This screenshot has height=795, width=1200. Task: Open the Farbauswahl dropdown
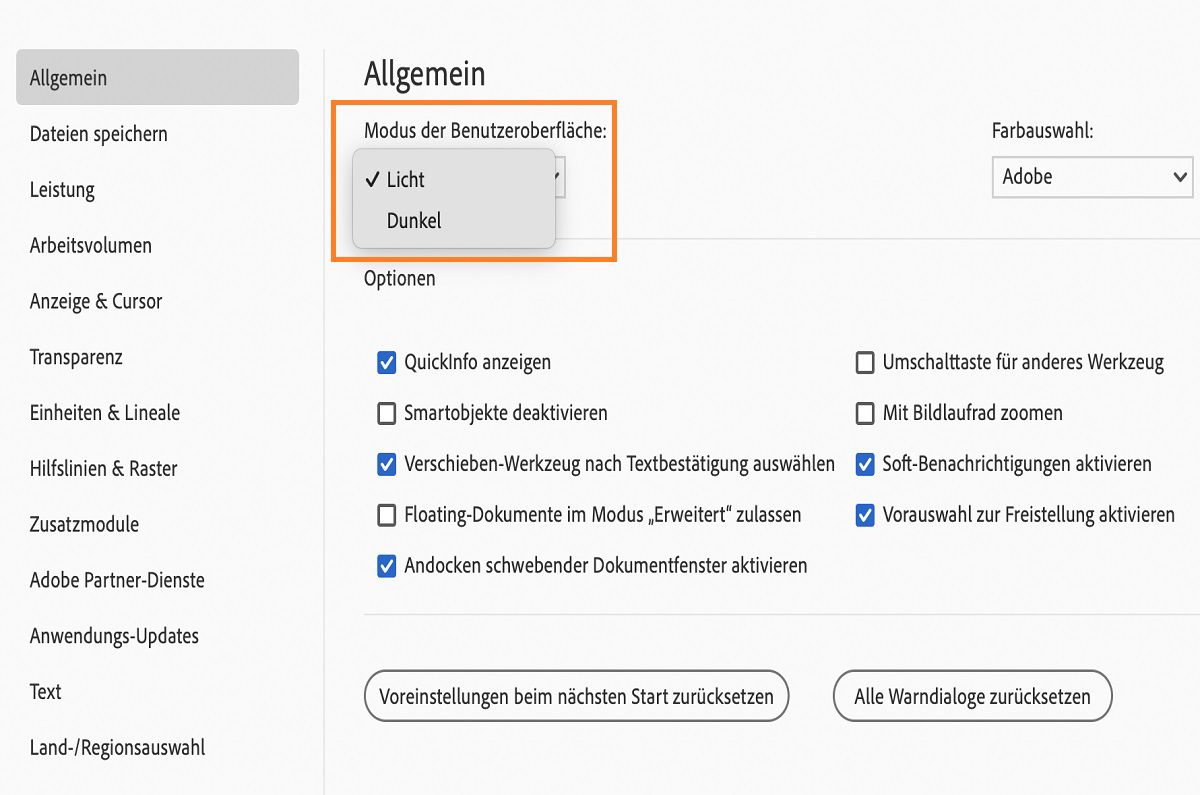click(x=1092, y=177)
